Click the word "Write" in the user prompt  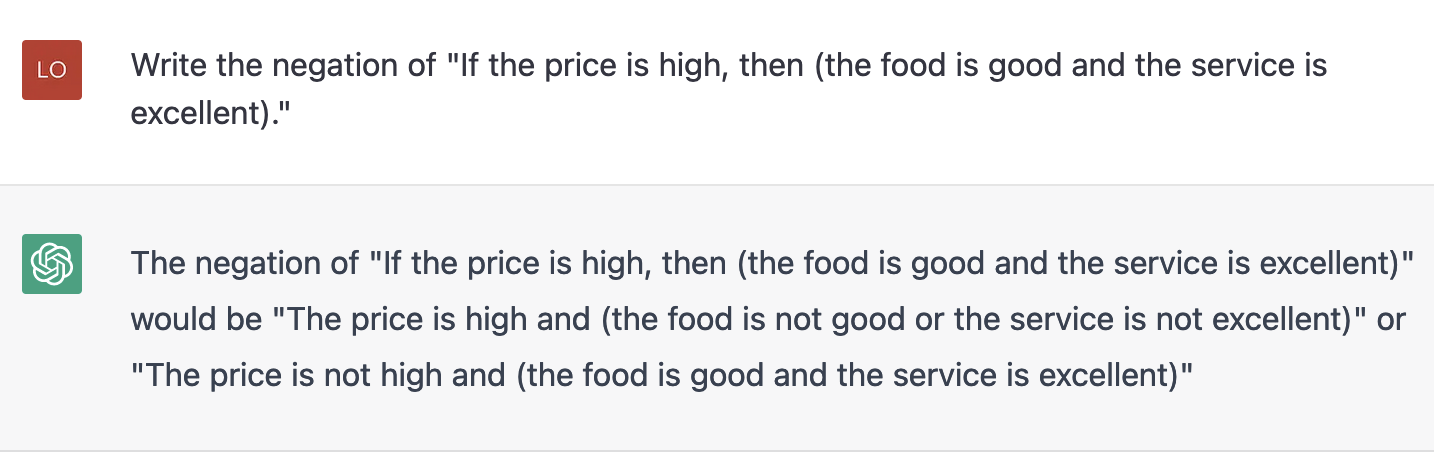pos(166,67)
